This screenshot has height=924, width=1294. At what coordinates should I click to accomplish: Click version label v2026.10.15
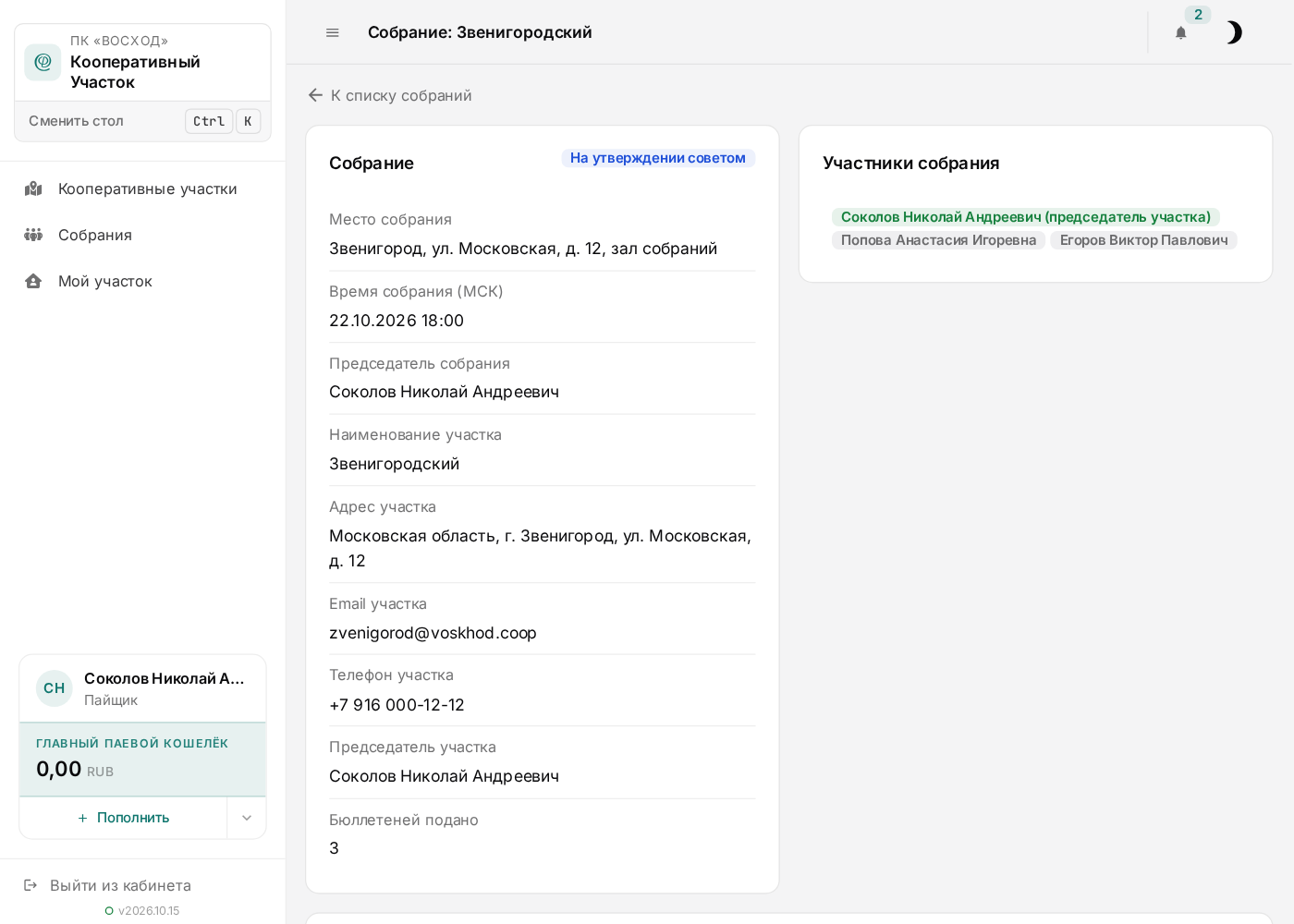(x=149, y=911)
